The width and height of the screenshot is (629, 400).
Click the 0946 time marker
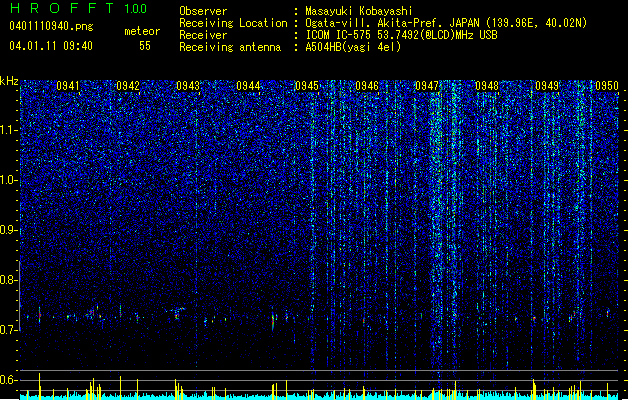pos(367,86)
